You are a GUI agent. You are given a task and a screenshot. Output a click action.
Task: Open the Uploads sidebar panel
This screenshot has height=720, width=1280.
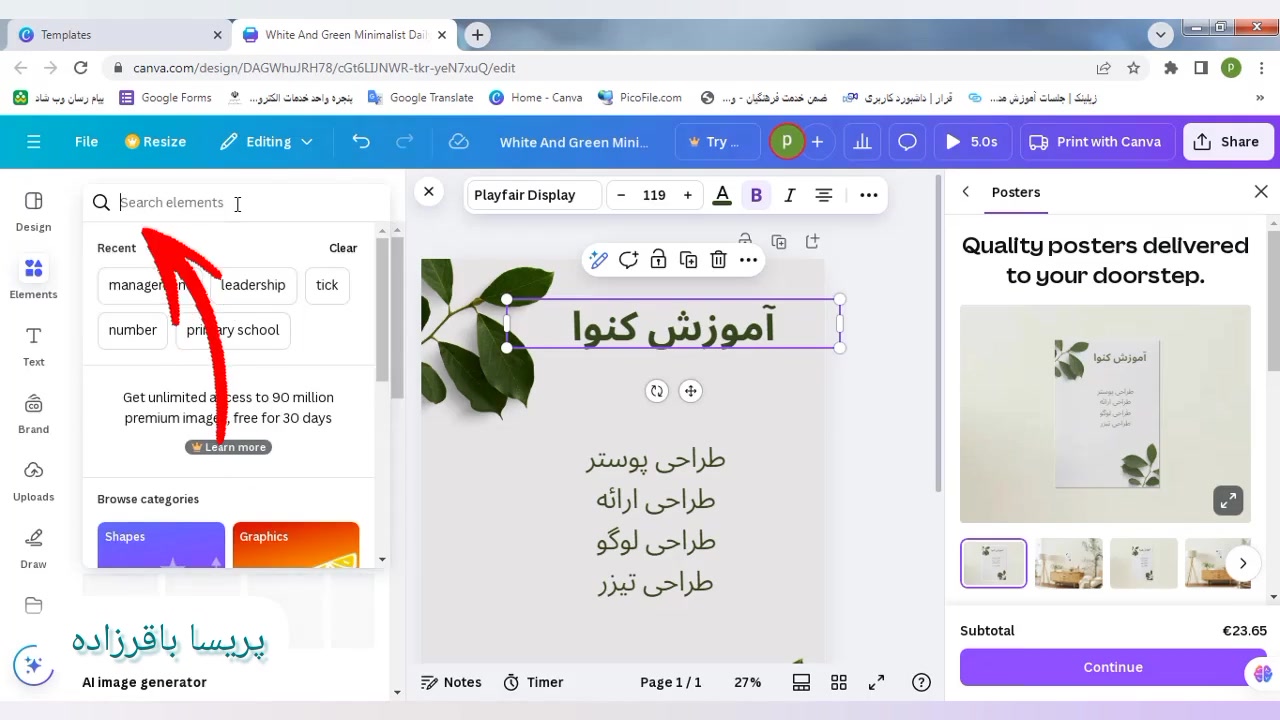(x=33, y=481)
